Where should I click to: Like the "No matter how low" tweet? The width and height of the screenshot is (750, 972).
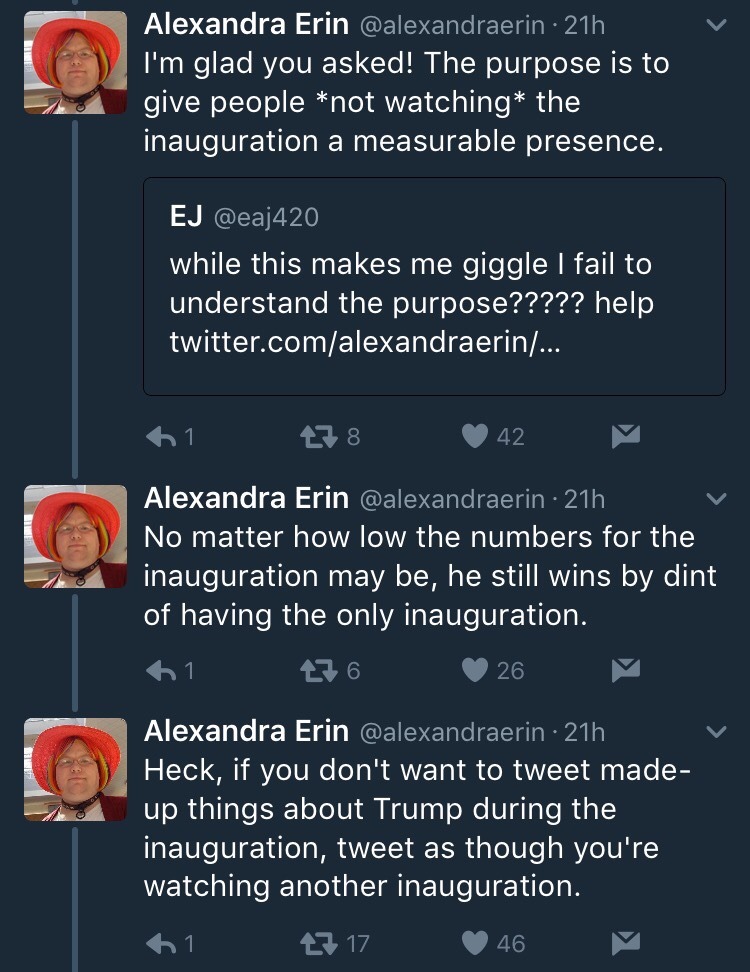pos(478,670)
